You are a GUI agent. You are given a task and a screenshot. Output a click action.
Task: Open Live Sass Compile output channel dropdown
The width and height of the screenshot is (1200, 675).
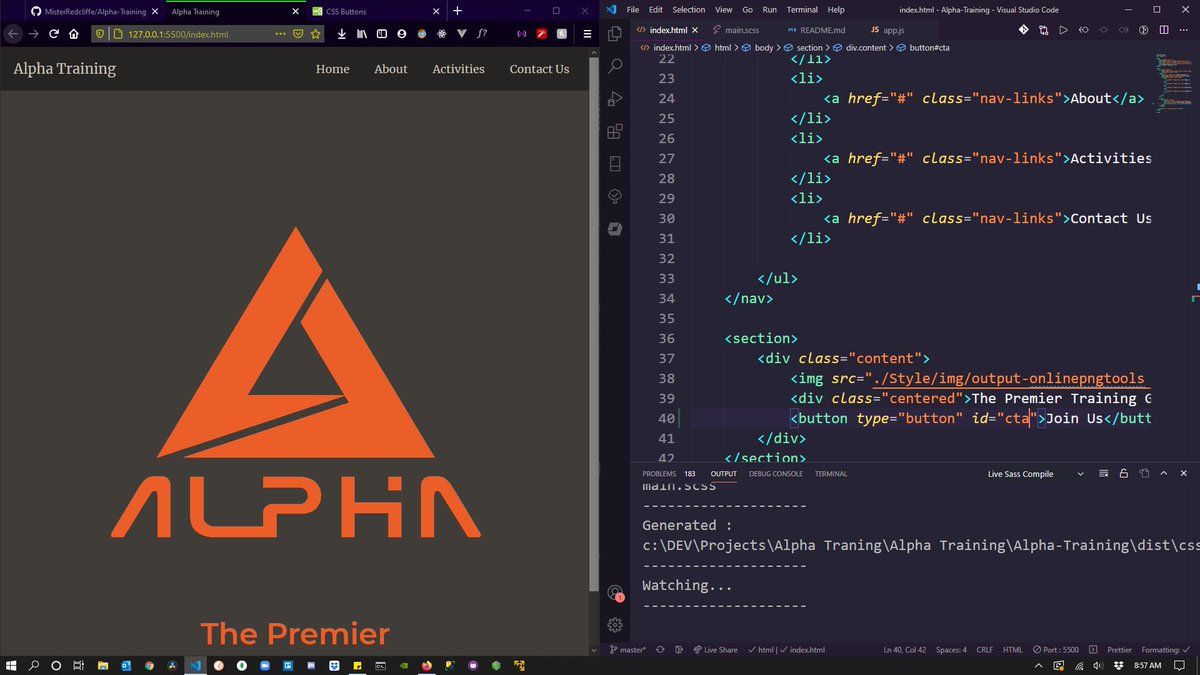pyautogui.click(x=1036, y=473)
